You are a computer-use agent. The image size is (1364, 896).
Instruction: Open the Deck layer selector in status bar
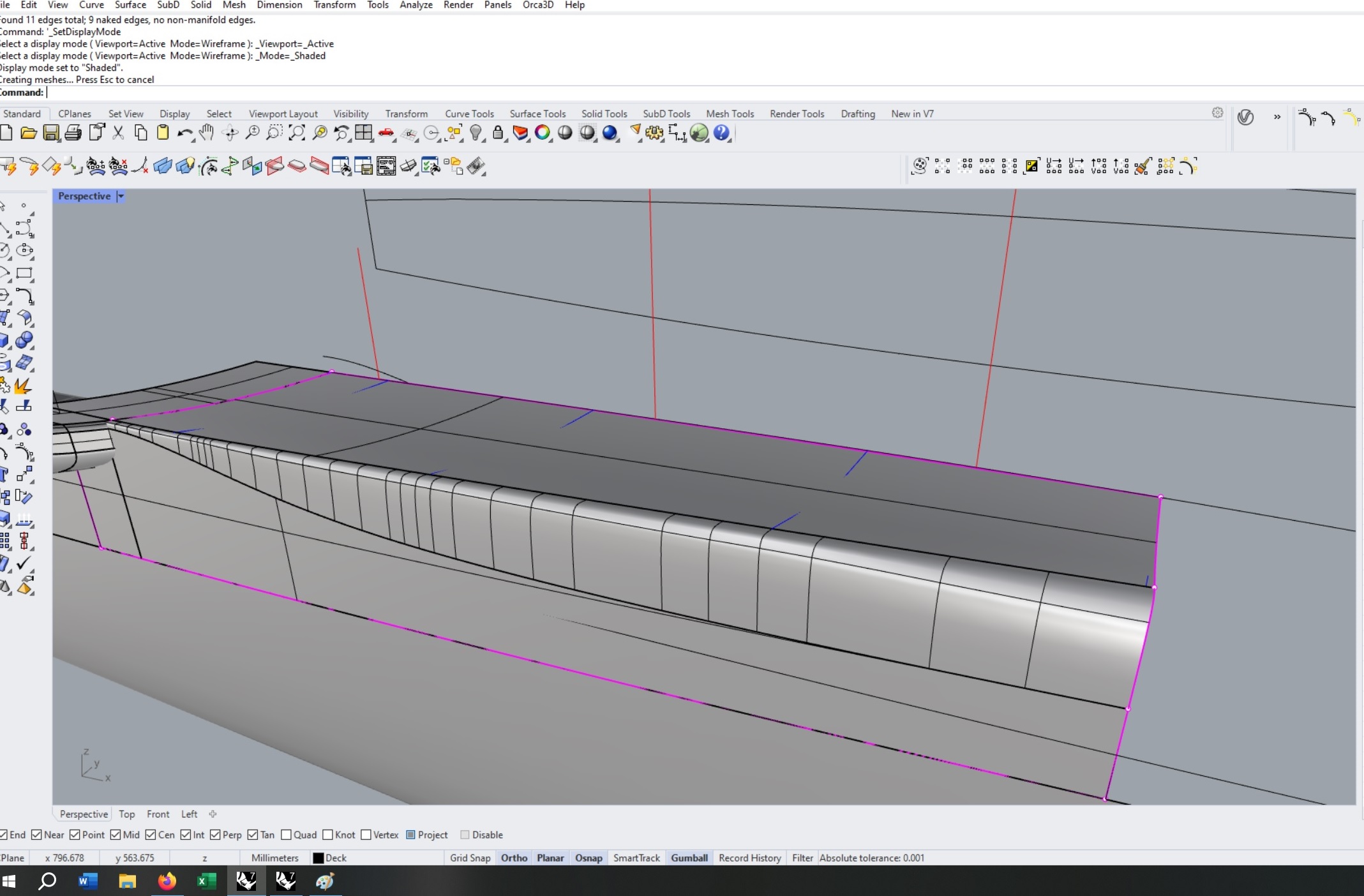click(x=336, y=858)
